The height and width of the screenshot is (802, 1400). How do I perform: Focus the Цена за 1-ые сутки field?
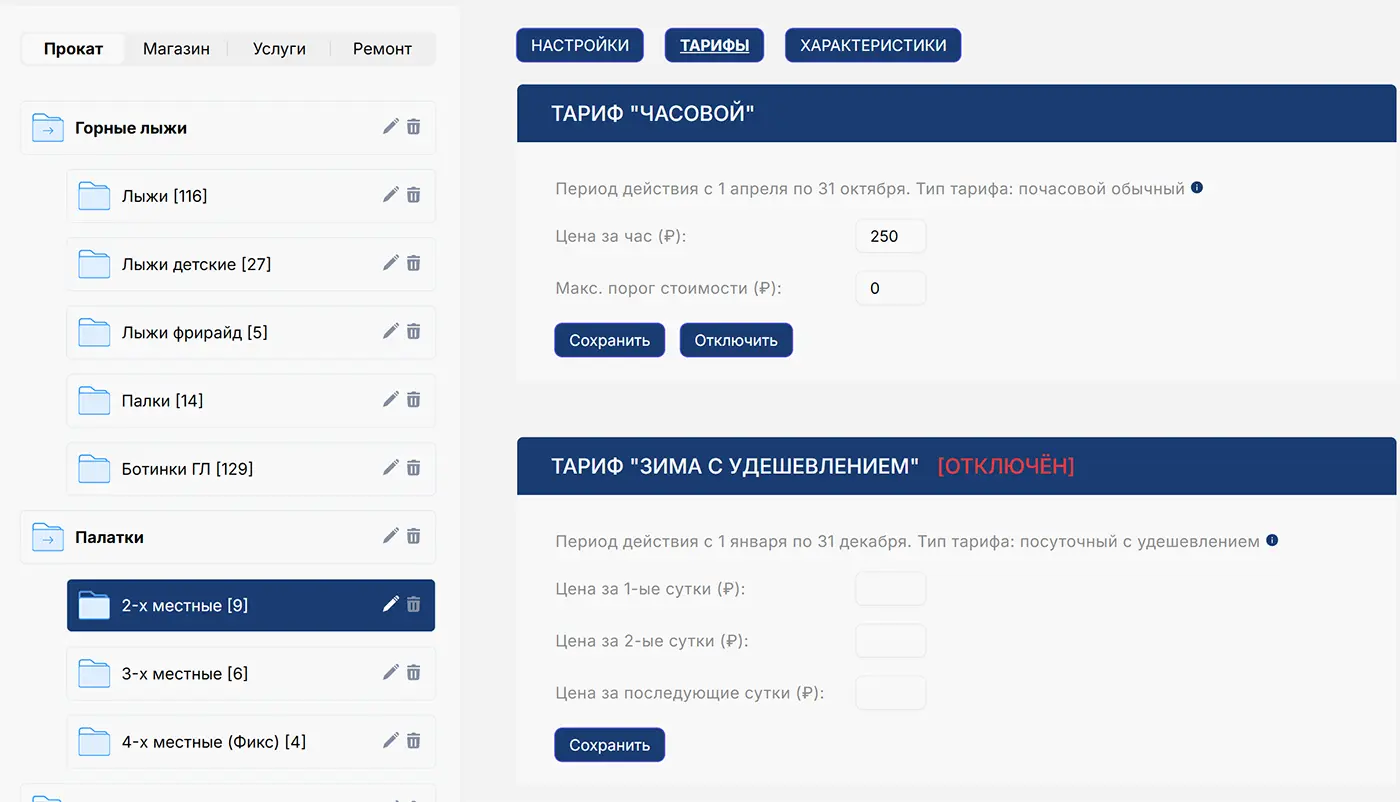point(890,589)
